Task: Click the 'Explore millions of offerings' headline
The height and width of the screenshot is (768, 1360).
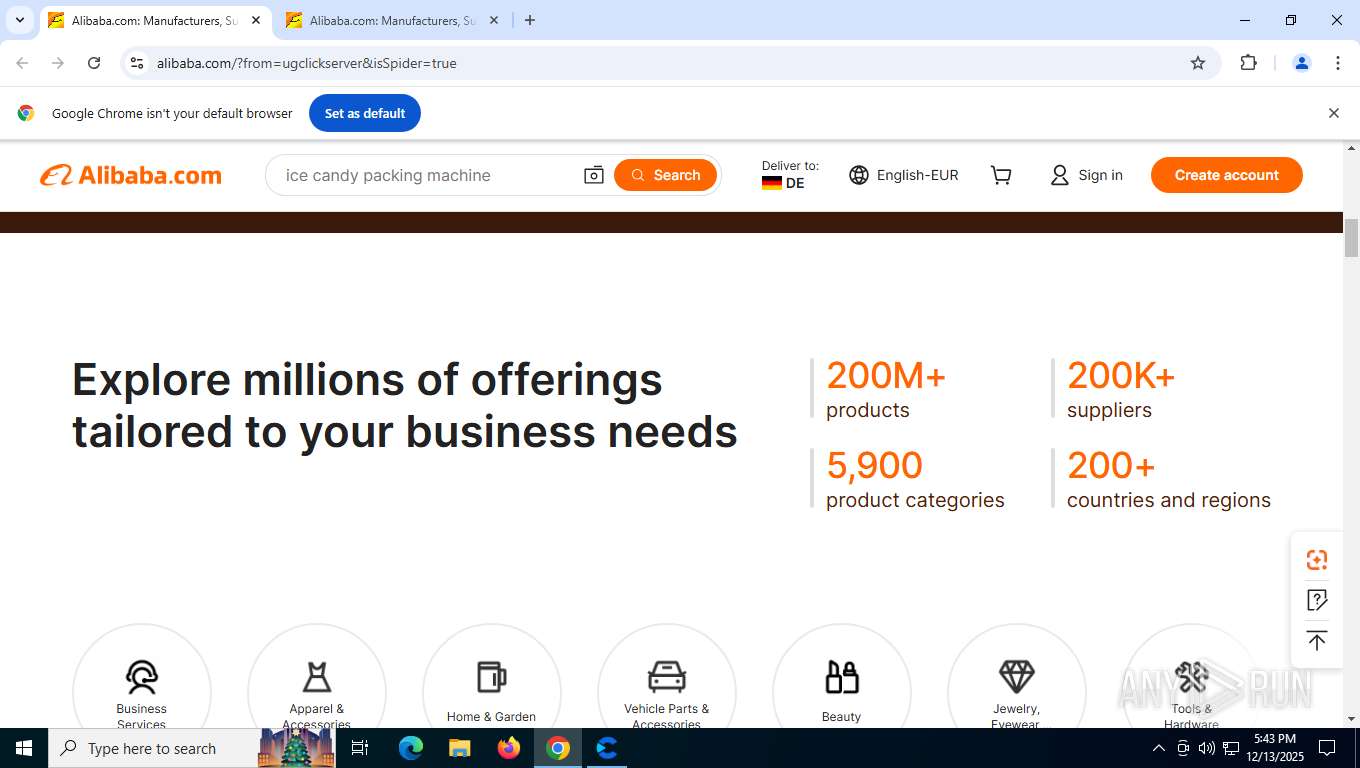Action: (x=405, y=406)
